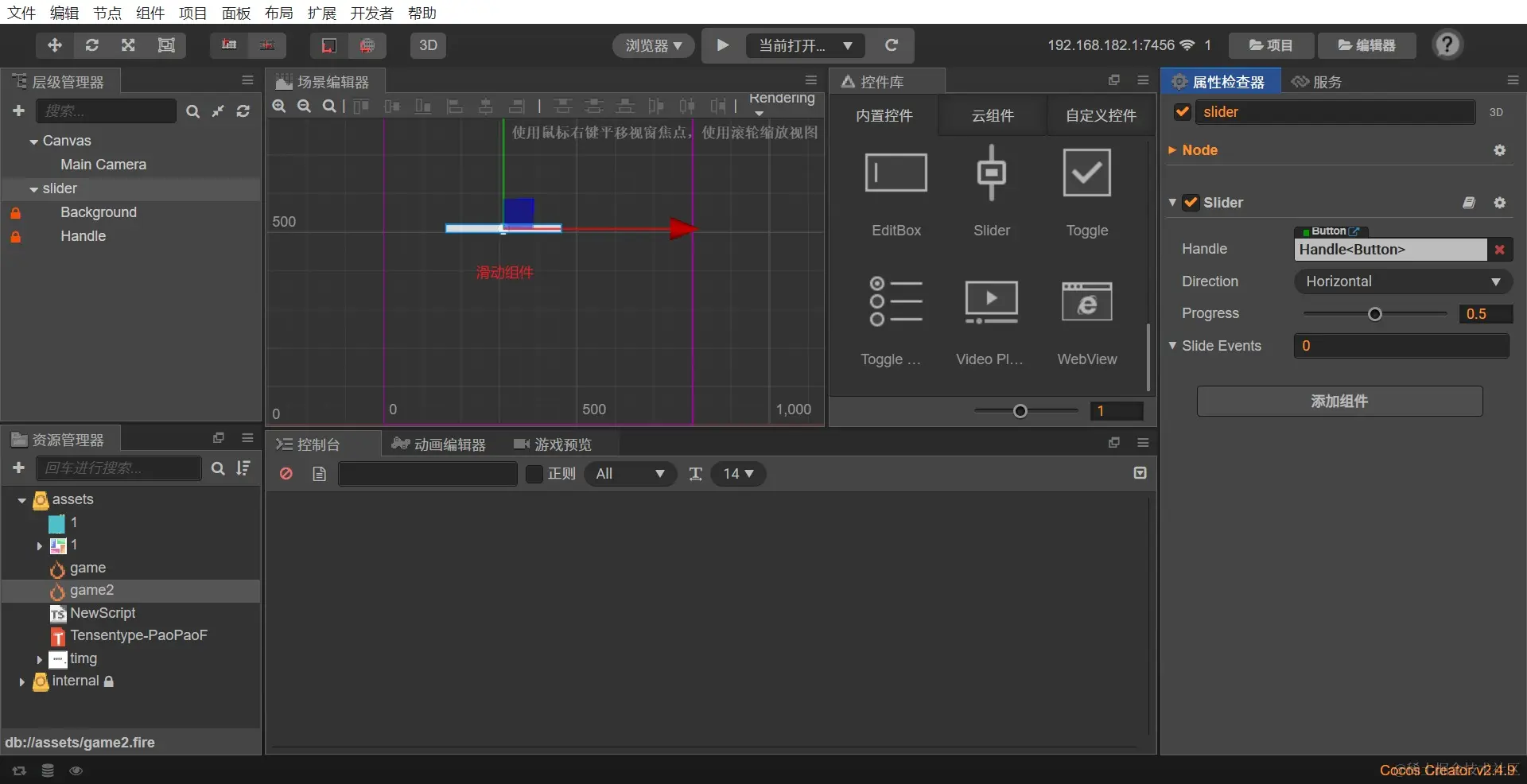The image size is (1527, 784).
Task: Click the hierarchy search field
Action: click(x=107, y=111)
